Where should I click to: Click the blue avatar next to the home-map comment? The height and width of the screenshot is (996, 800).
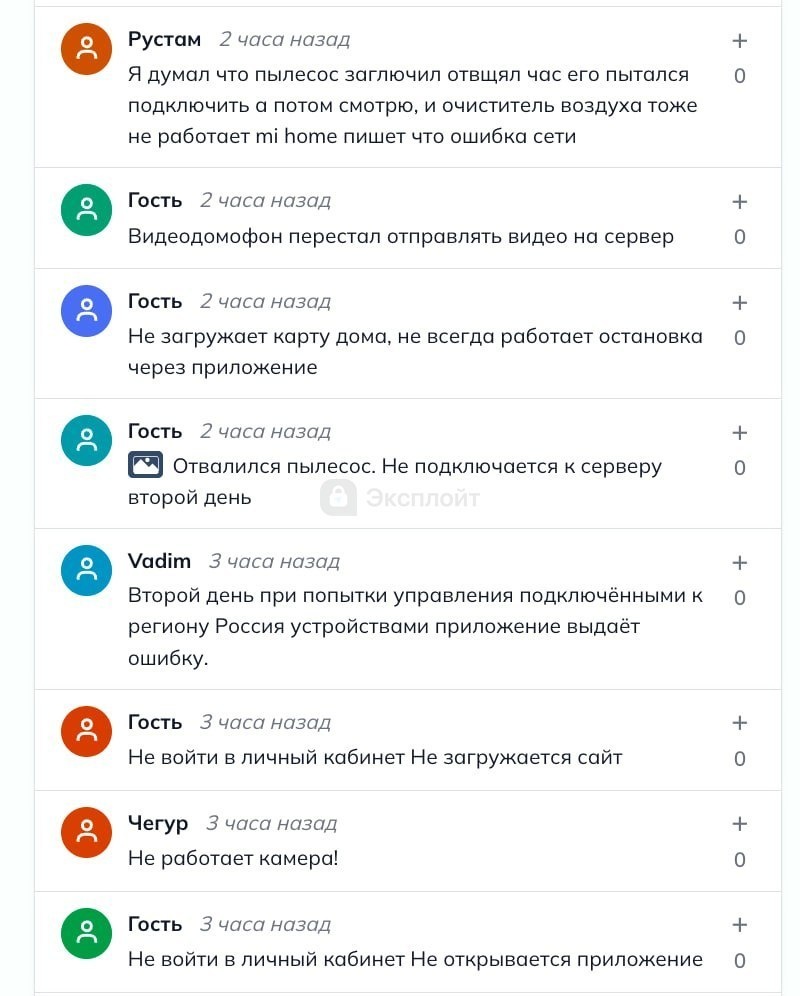[x=86, y=310]
